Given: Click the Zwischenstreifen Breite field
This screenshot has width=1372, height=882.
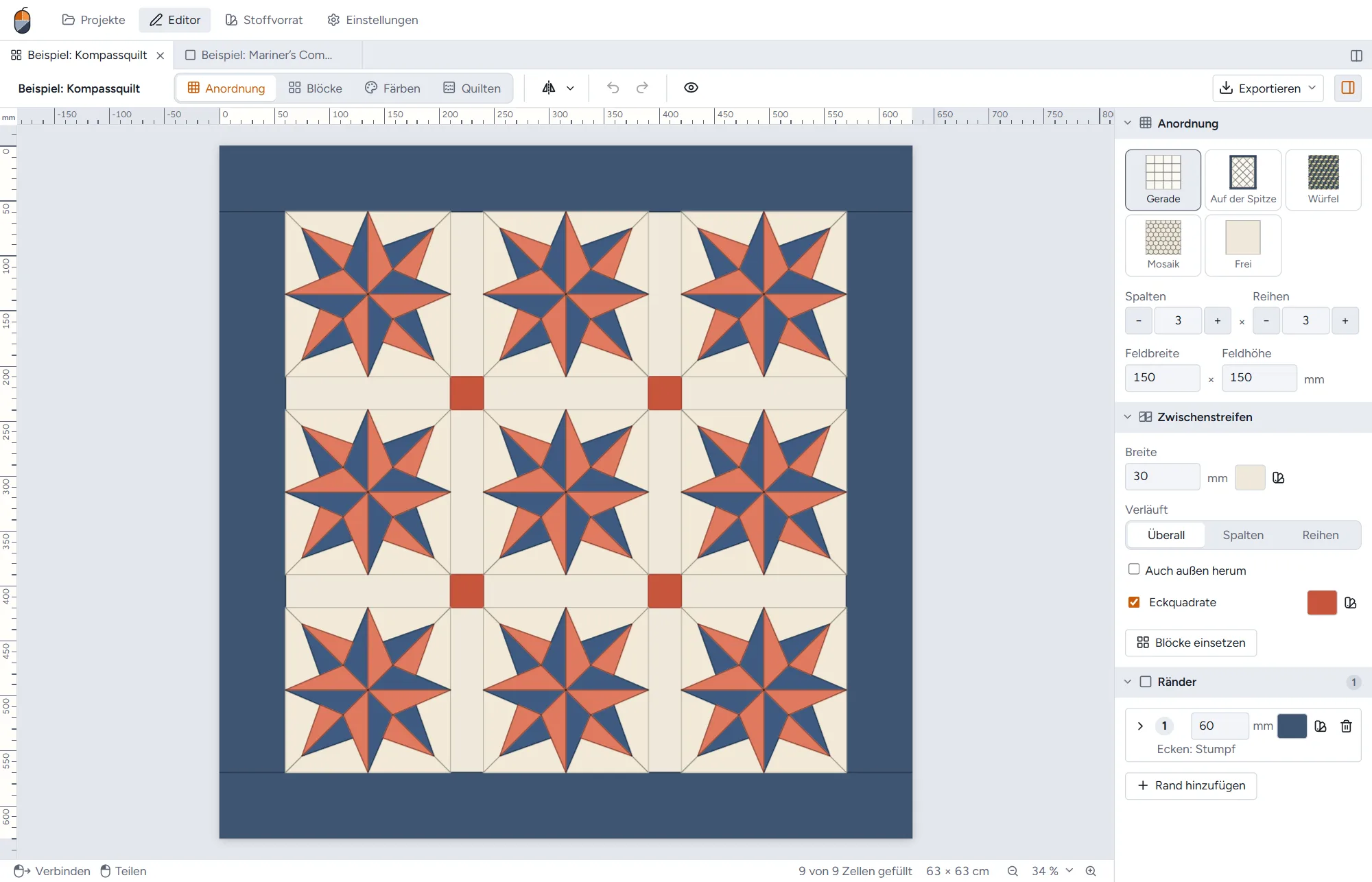Looking at the screenshot, I should pos(1163,477).
